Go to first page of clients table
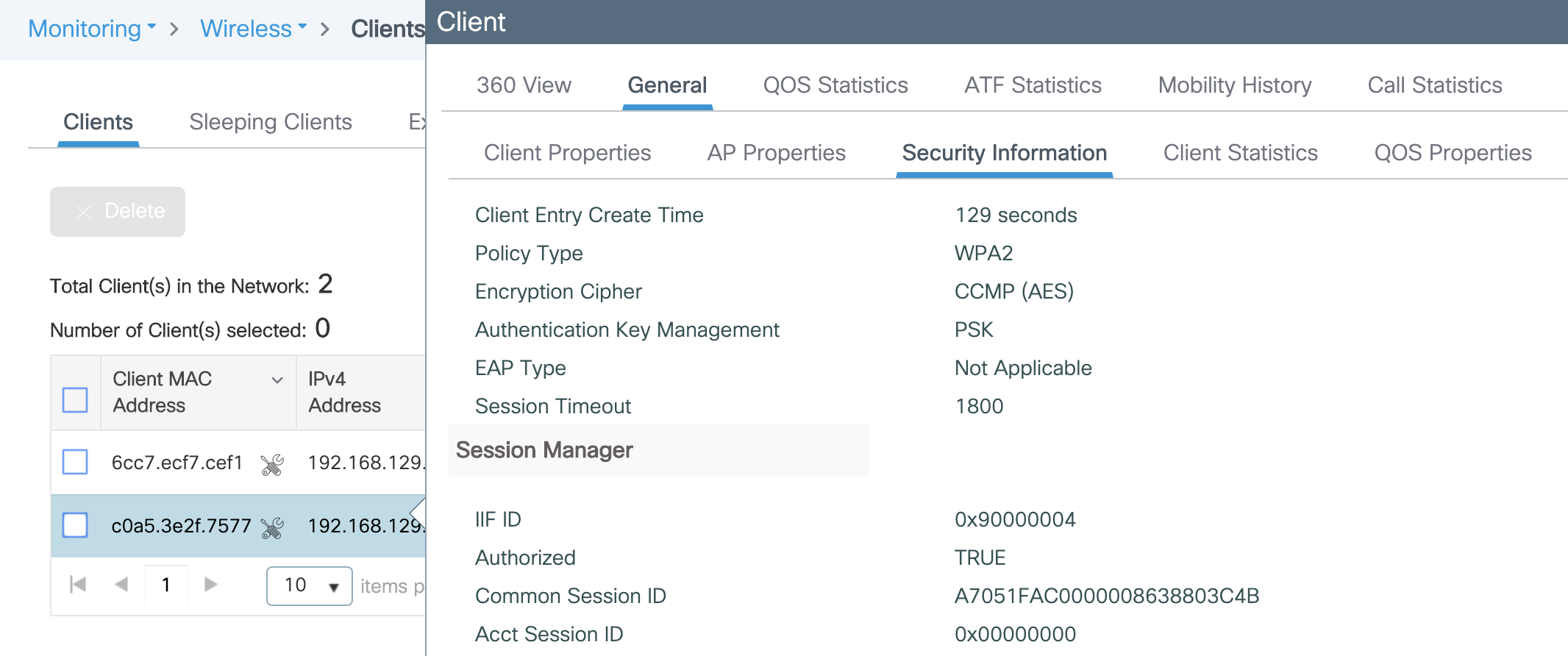 [78, 585]
